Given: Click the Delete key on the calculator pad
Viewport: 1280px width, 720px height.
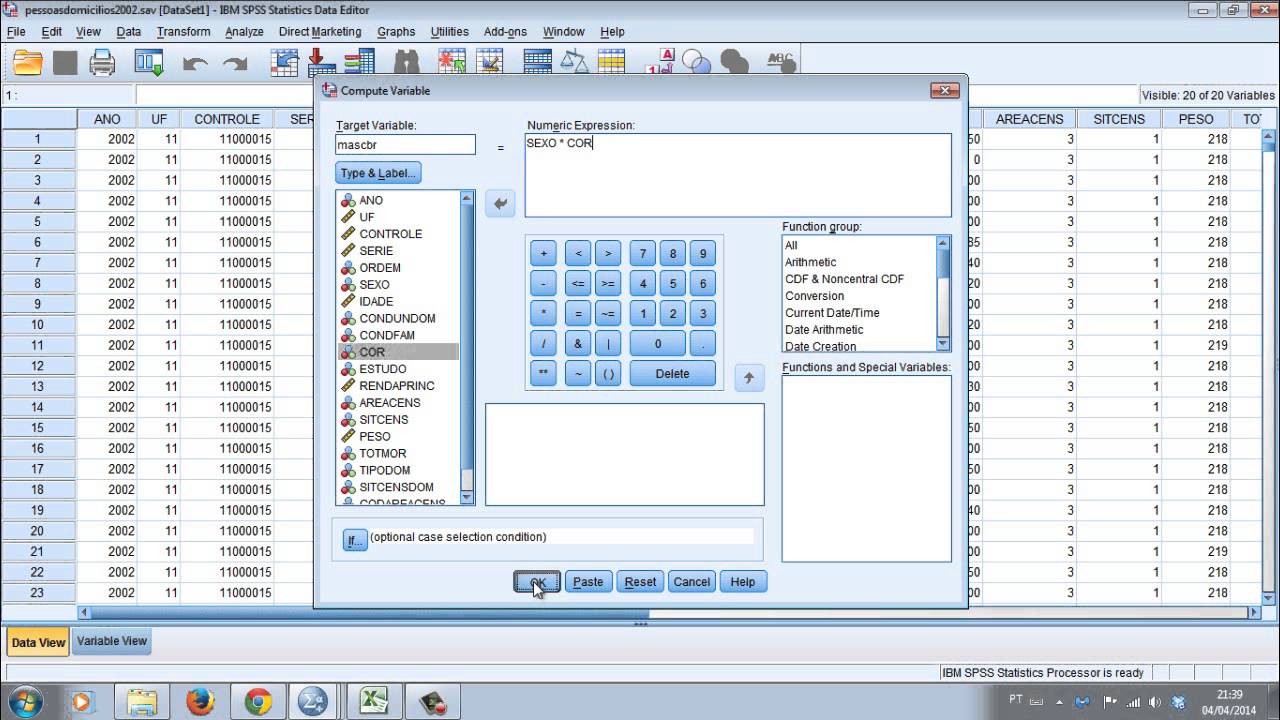Looking at the screenshot, I should [x=672, y=374].
